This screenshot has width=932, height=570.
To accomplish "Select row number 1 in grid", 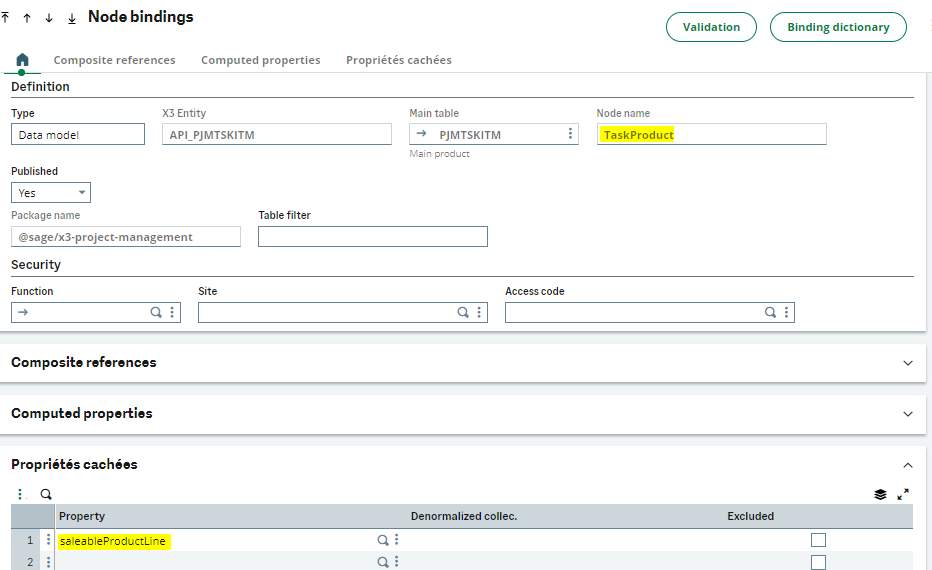I will tap(30, 540).
